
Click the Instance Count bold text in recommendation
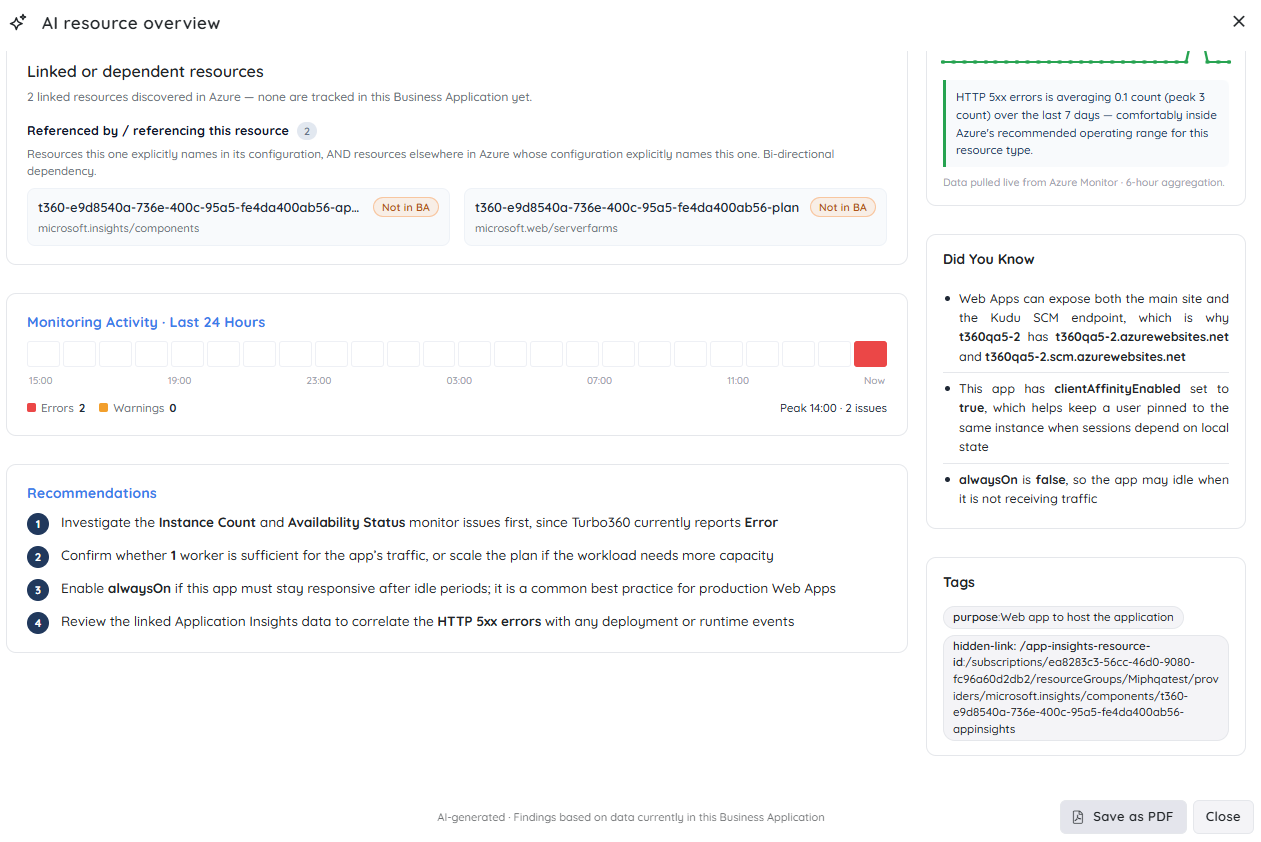pos(207,522)
